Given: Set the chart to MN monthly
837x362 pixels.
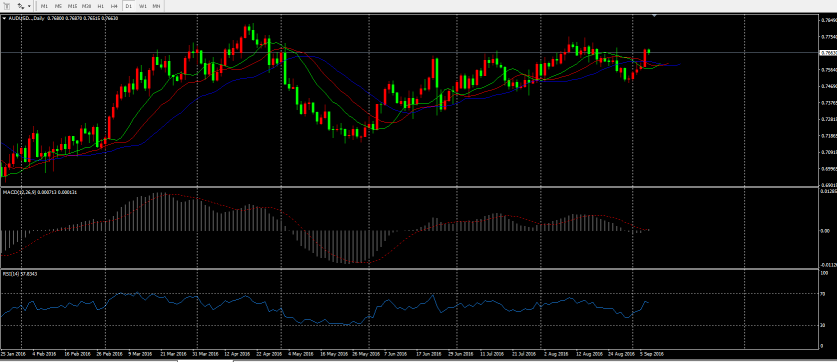Looking at the screenshot, I should (156, 6).
